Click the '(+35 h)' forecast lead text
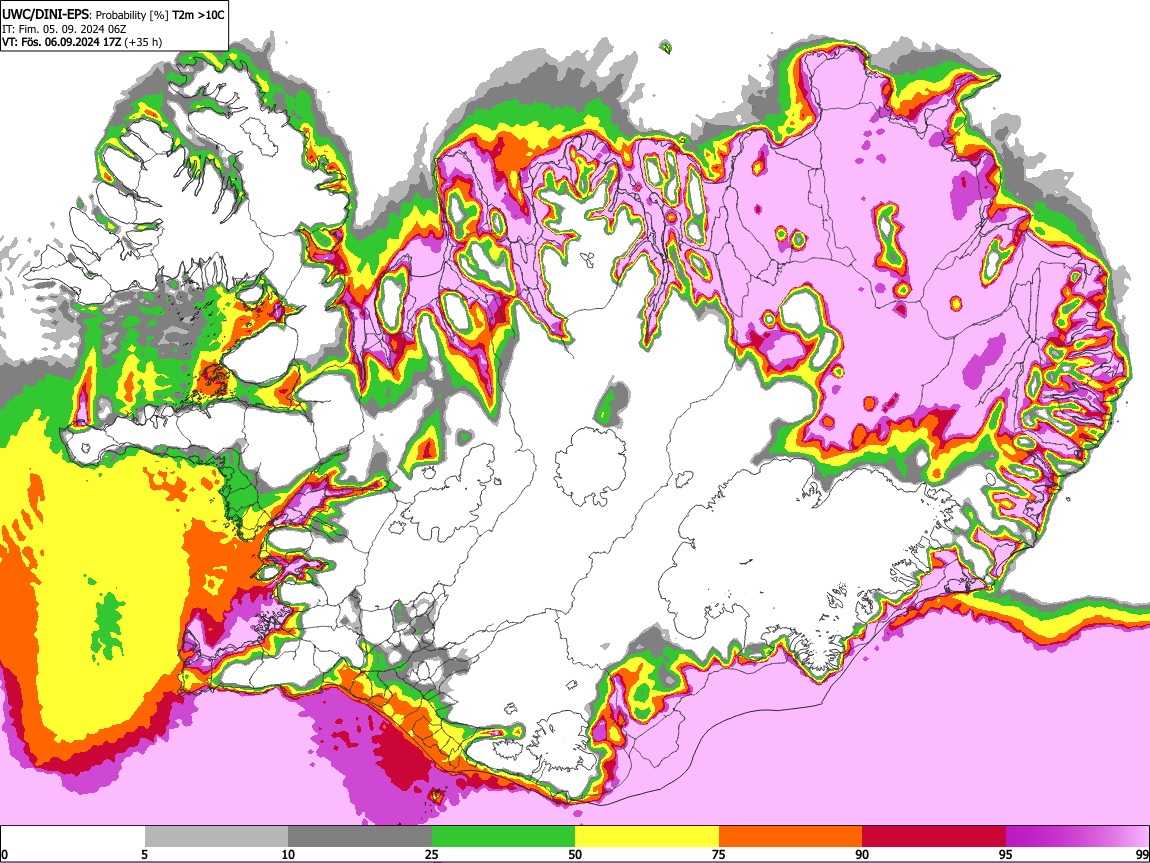The width and height of the screenshot is (1150, 863). 143,42
